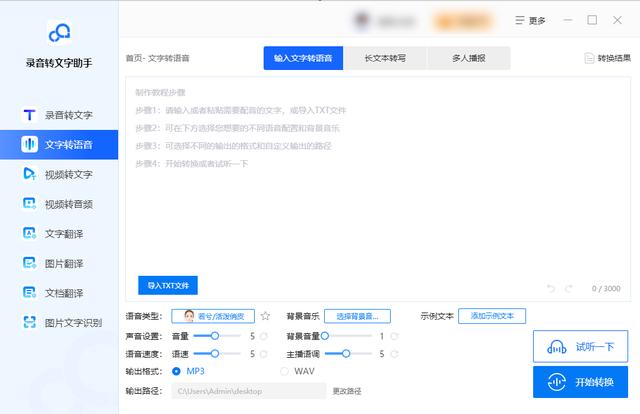Click the 录音转文字 T icon
The image size is (640, 414).
tap(29, 115)
